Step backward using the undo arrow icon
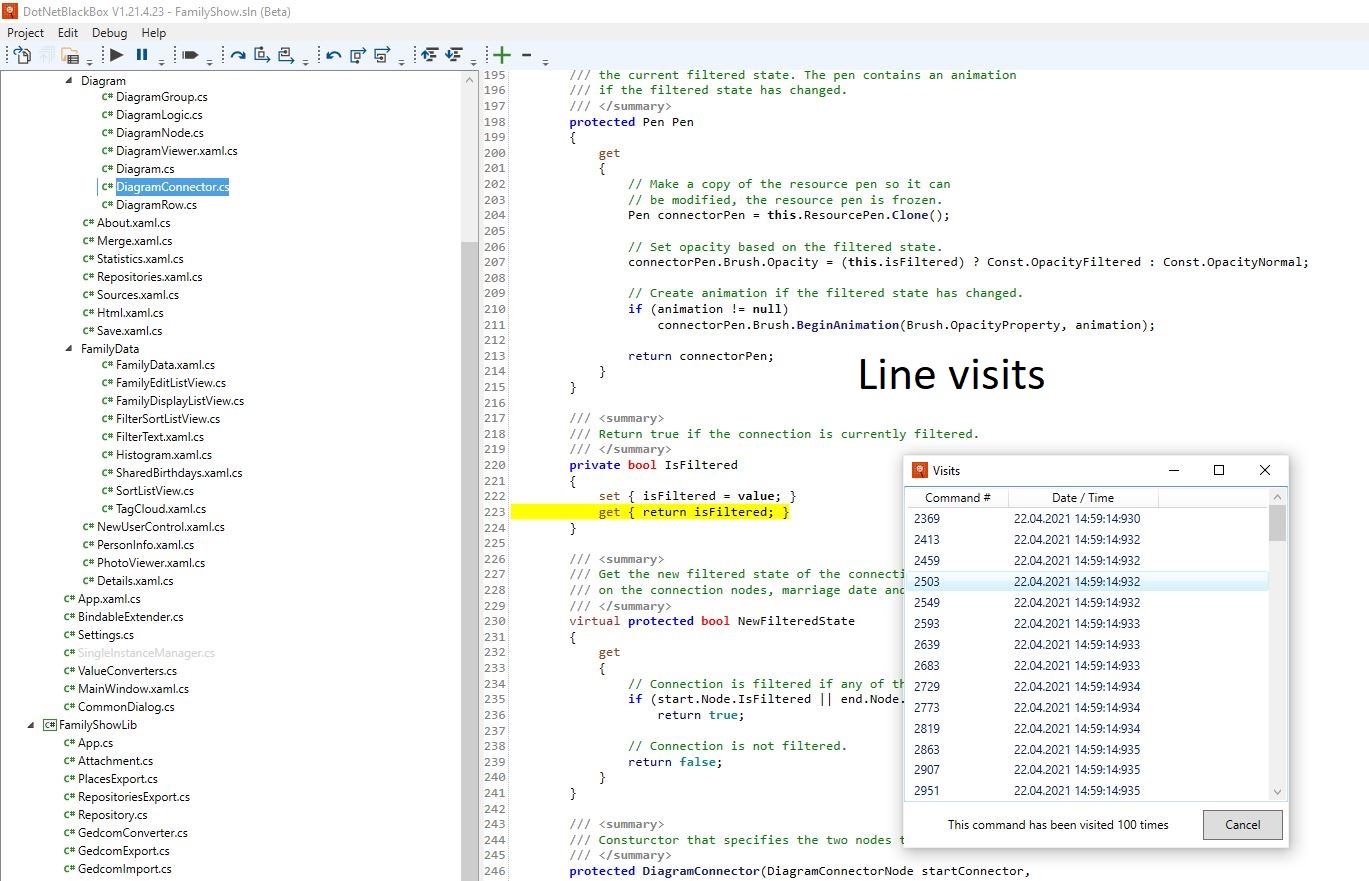The width and height of the screenshot is (1369, 881). coord(334,55)
